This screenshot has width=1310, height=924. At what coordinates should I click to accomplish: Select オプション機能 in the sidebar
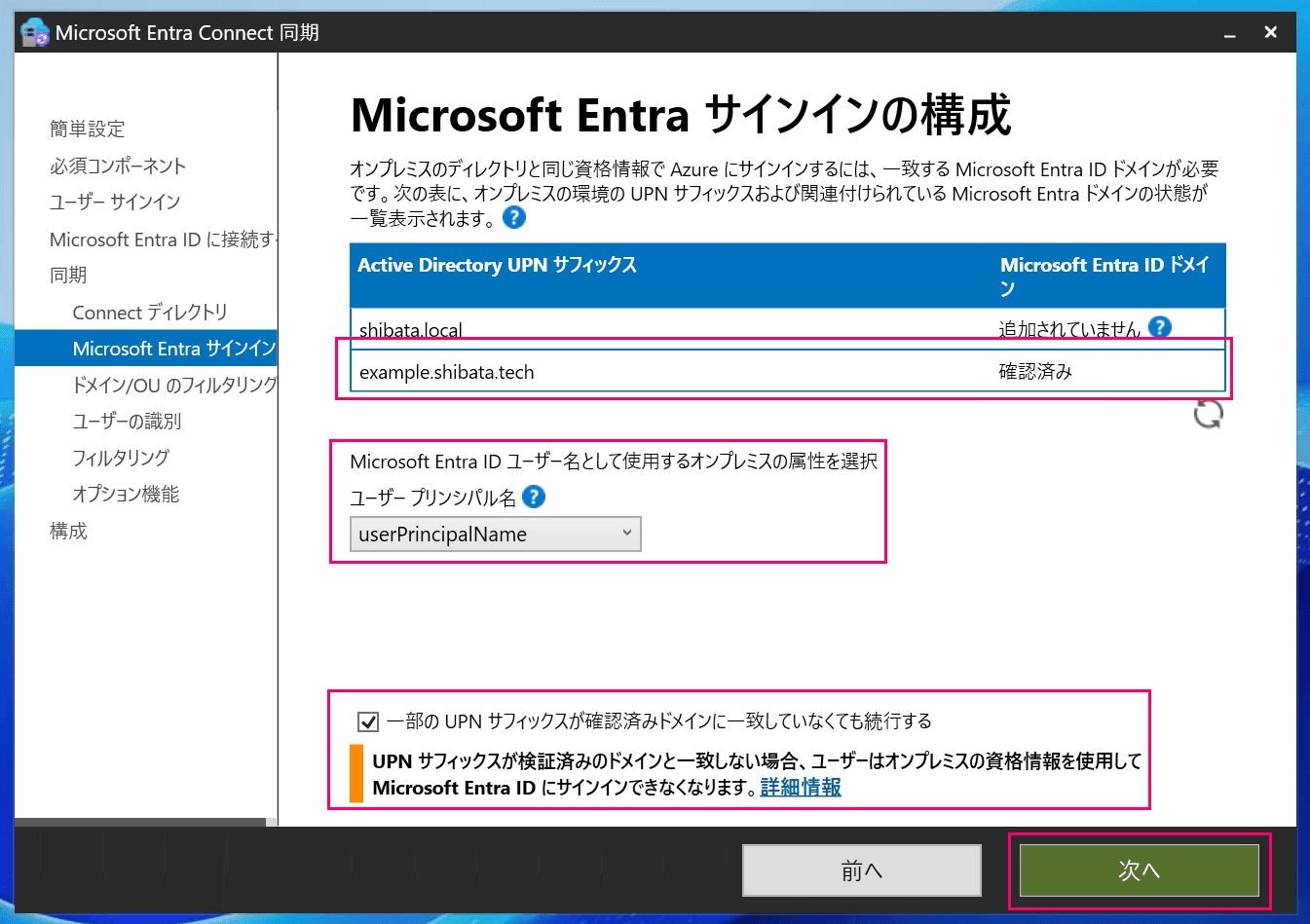pos(126,494)
